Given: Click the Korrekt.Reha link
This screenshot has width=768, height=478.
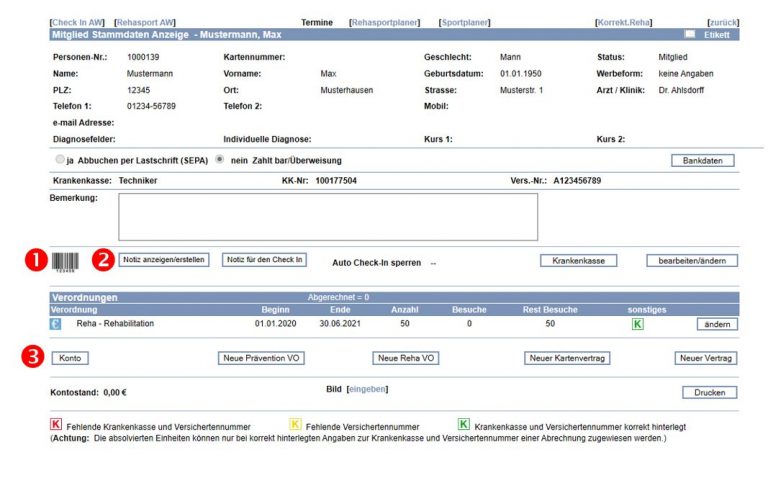Looking at the screenshot, I should coord(623,22).
